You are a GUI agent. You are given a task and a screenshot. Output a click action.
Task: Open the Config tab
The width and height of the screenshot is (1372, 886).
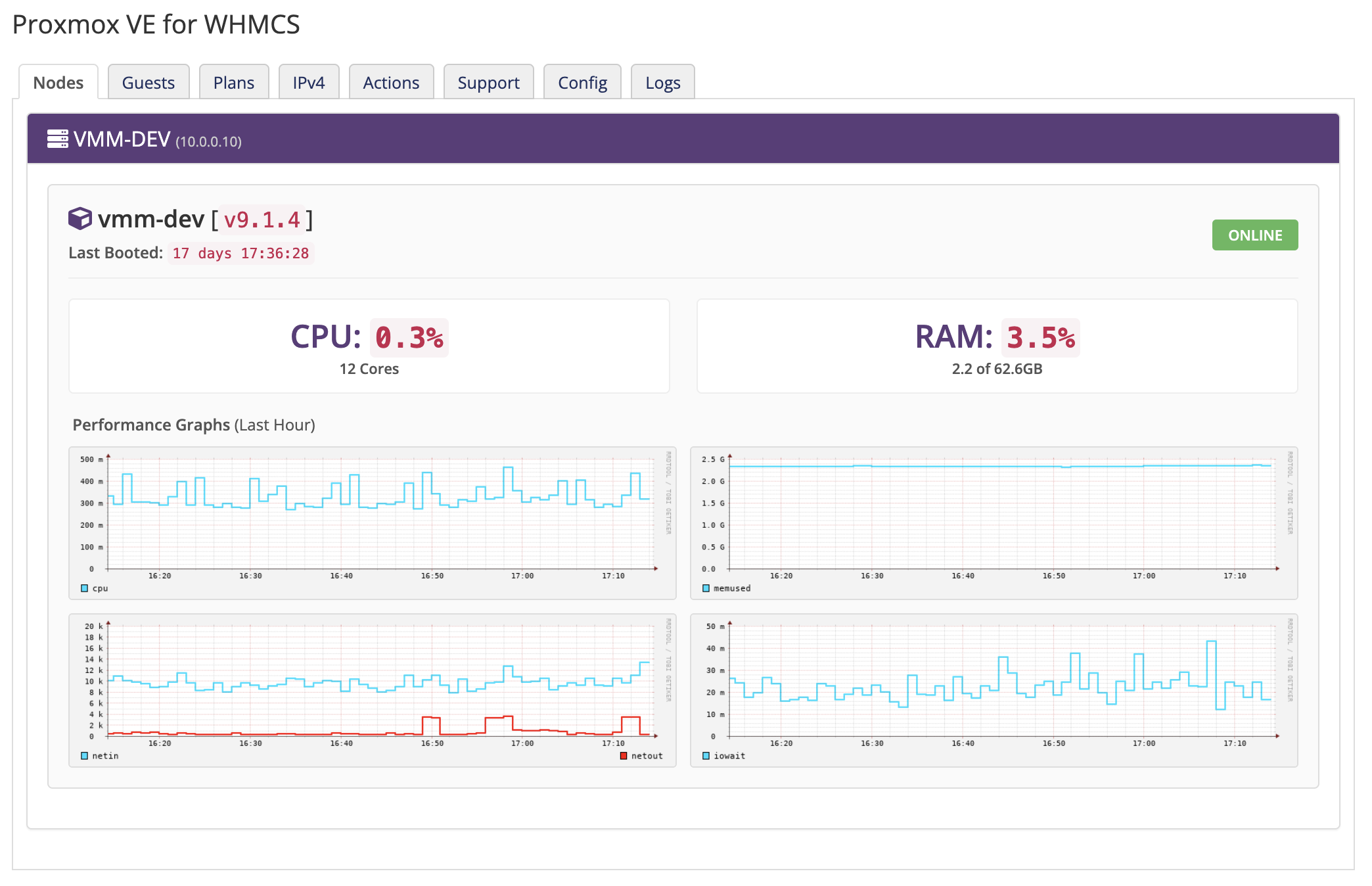coord(582,82)
